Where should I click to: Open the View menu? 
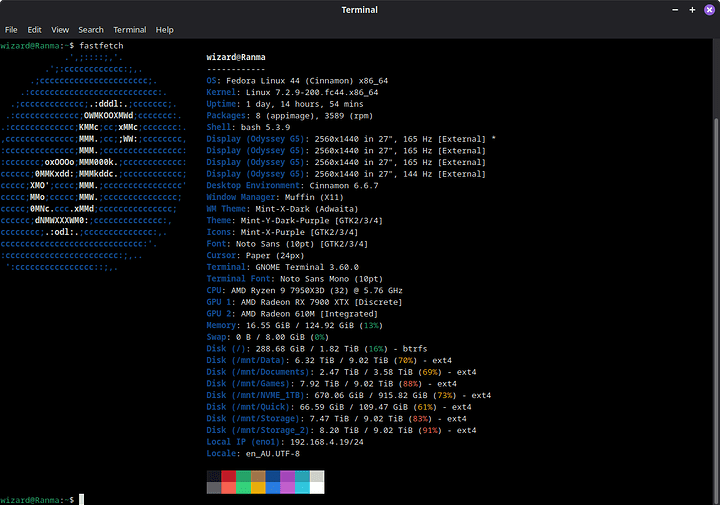(60, 30)
